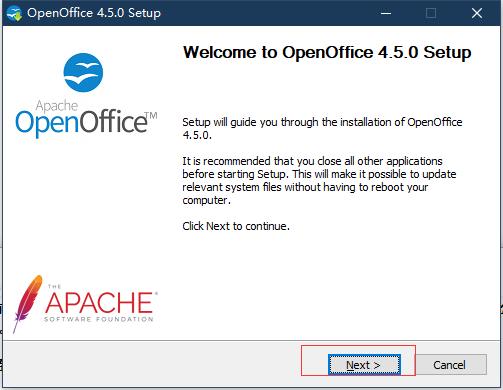Close the Setup window with X
This screenshot has height=390, width=503.
pyautogui.click(x=477, y=13)
